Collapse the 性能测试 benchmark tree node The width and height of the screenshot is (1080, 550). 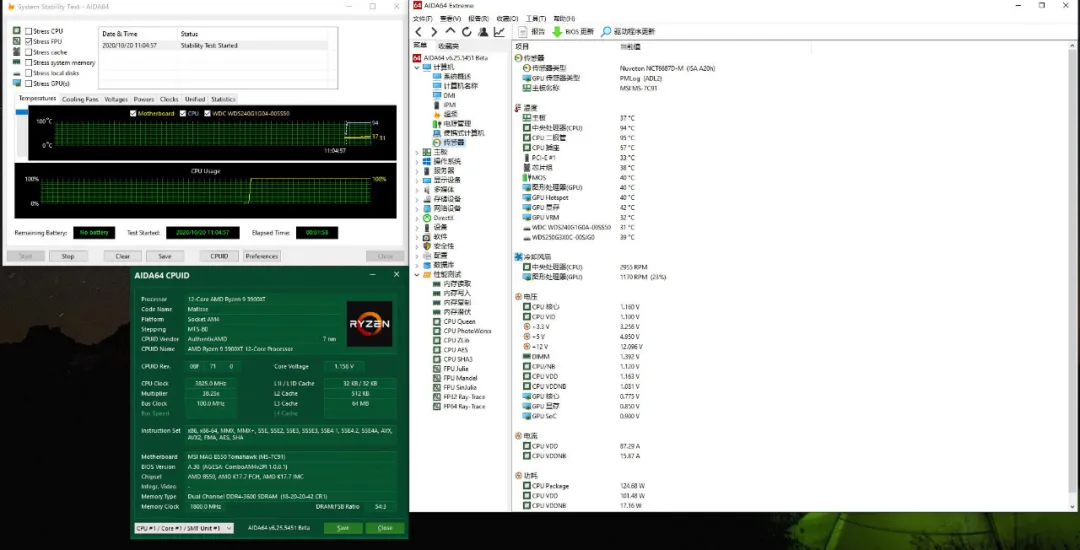tap(417, 274)
